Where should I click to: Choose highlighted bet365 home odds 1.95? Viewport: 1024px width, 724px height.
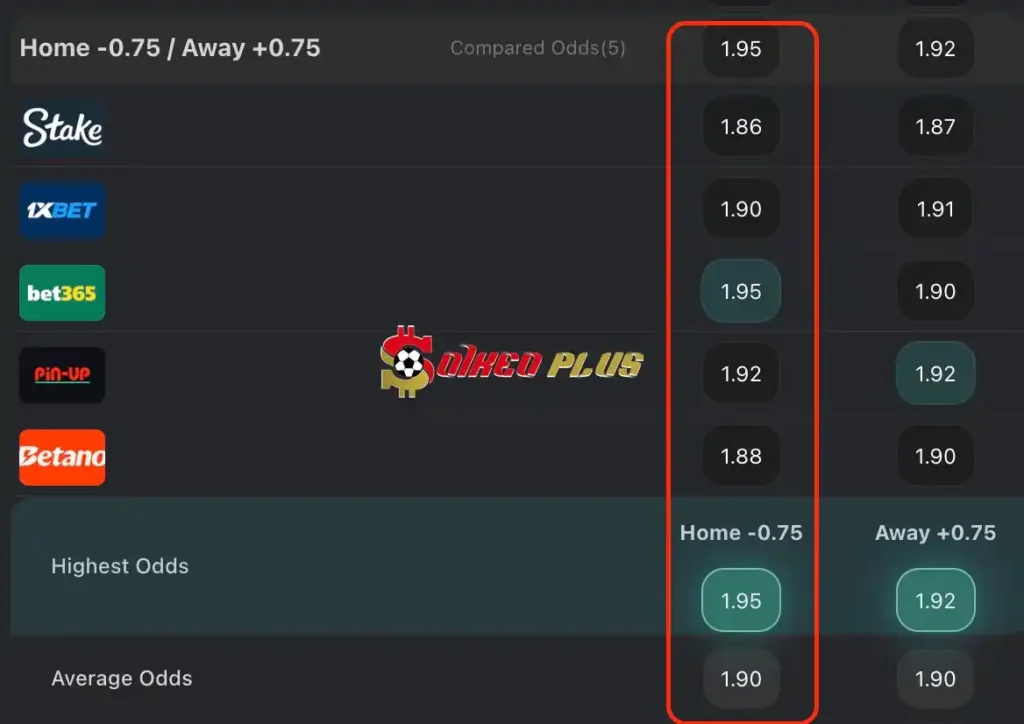click(x=741, y=291)
